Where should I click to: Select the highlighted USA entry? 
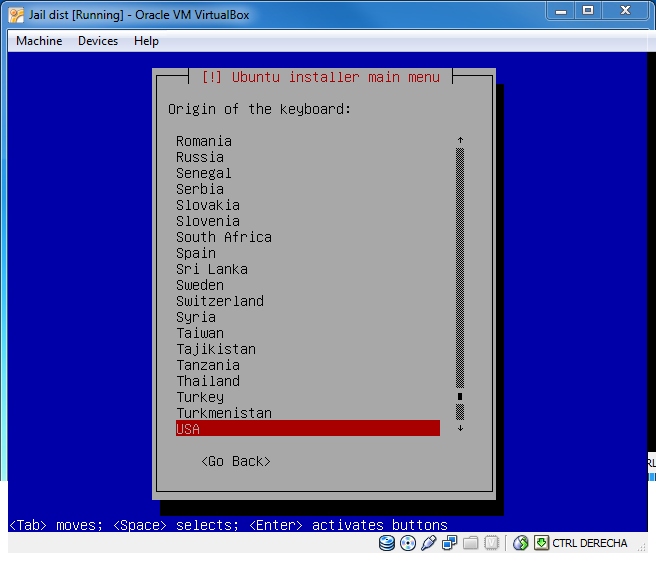tap(308, 428)
